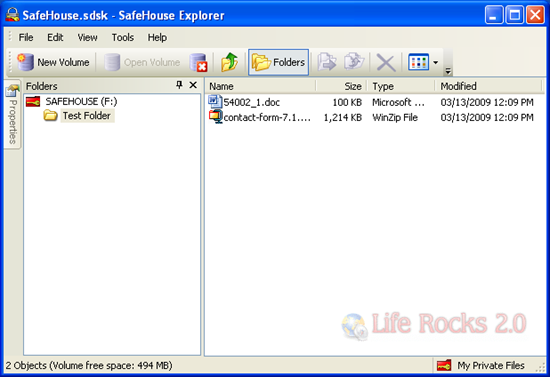Click status text showing volume free space
Screen dimensions: 550x377
[x=89, y=366]
